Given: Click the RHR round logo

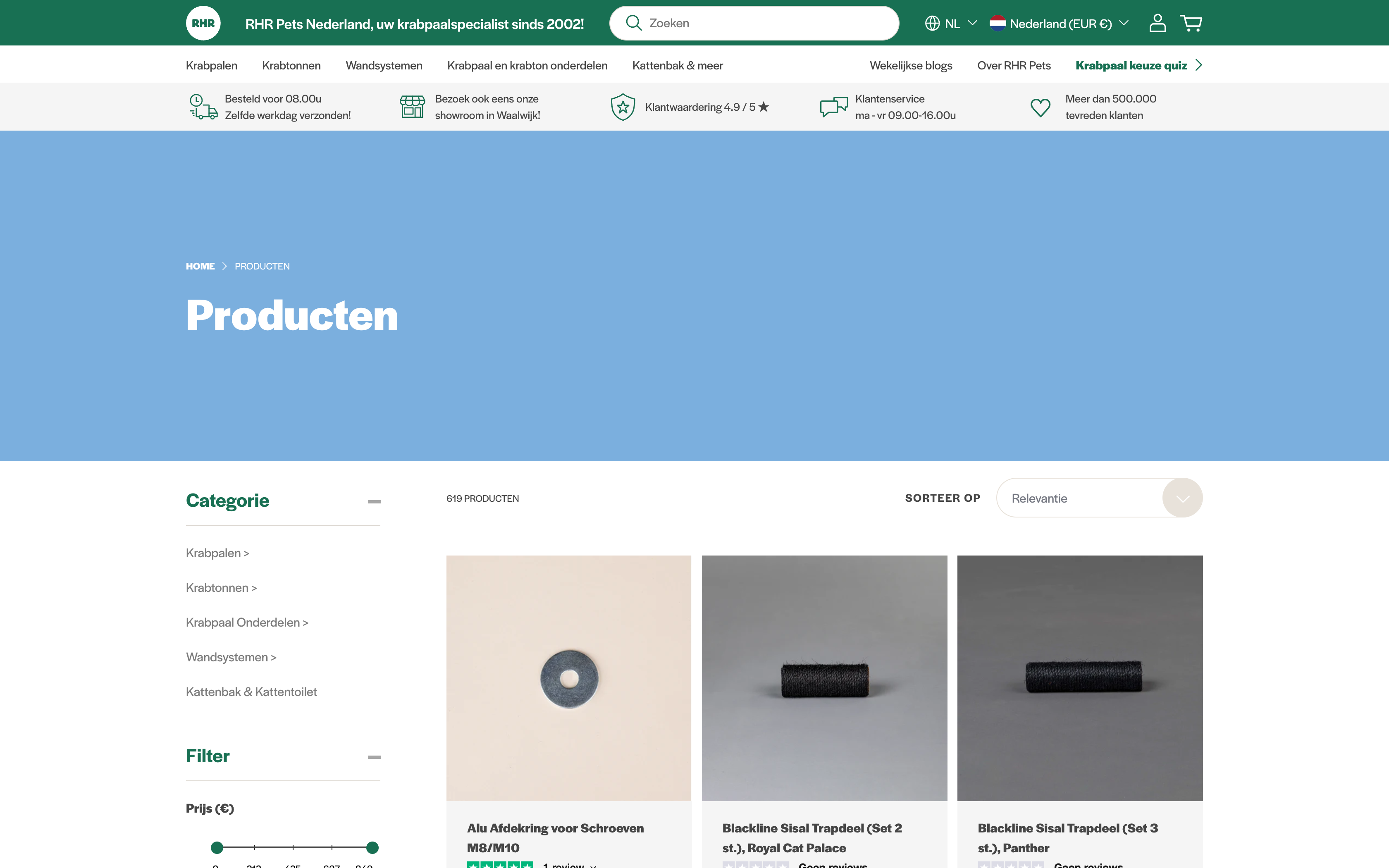Looking at the screenshot, I should click(203, 23).
